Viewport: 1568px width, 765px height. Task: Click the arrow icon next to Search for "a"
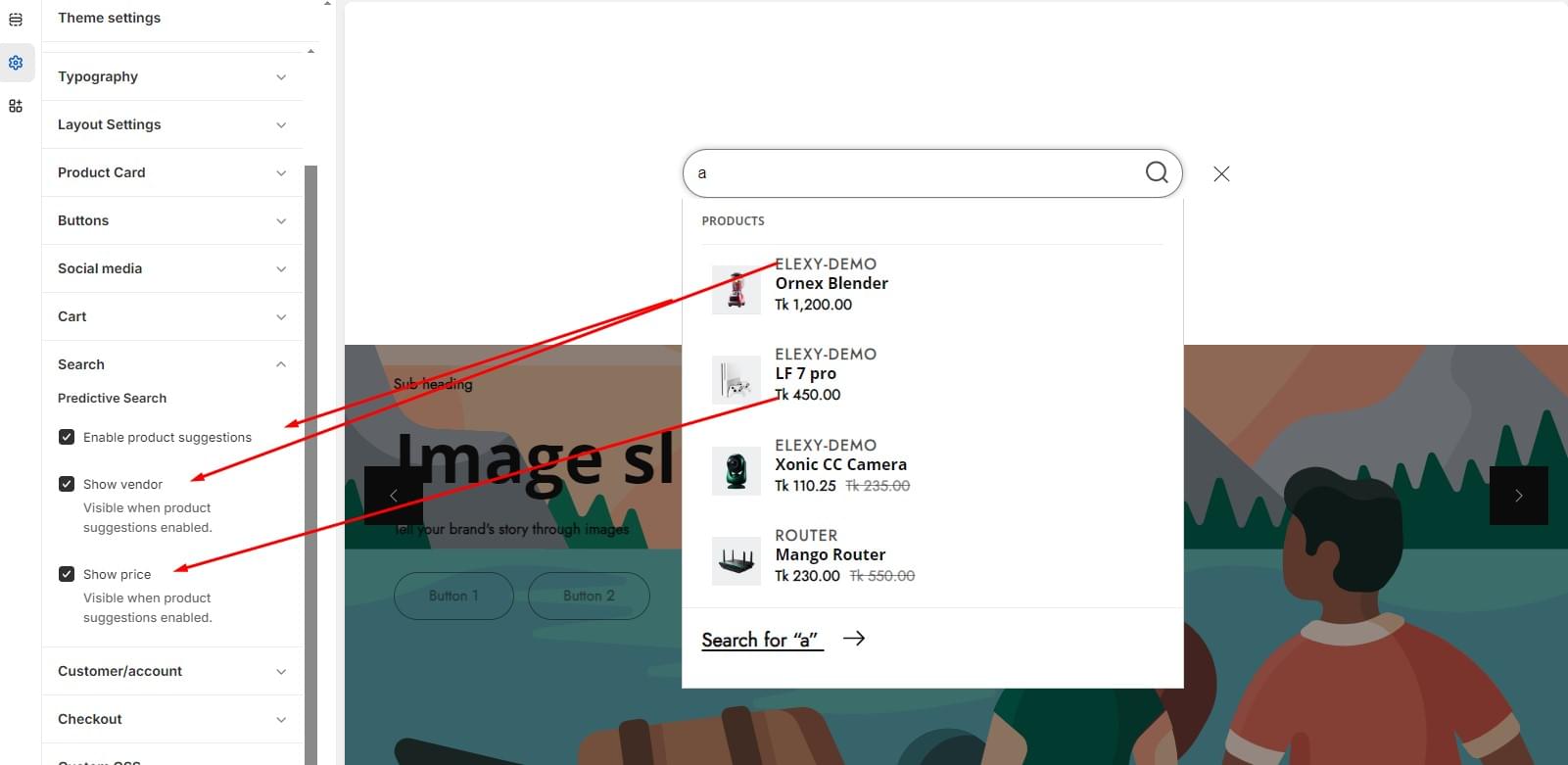(x=854, y=639)
